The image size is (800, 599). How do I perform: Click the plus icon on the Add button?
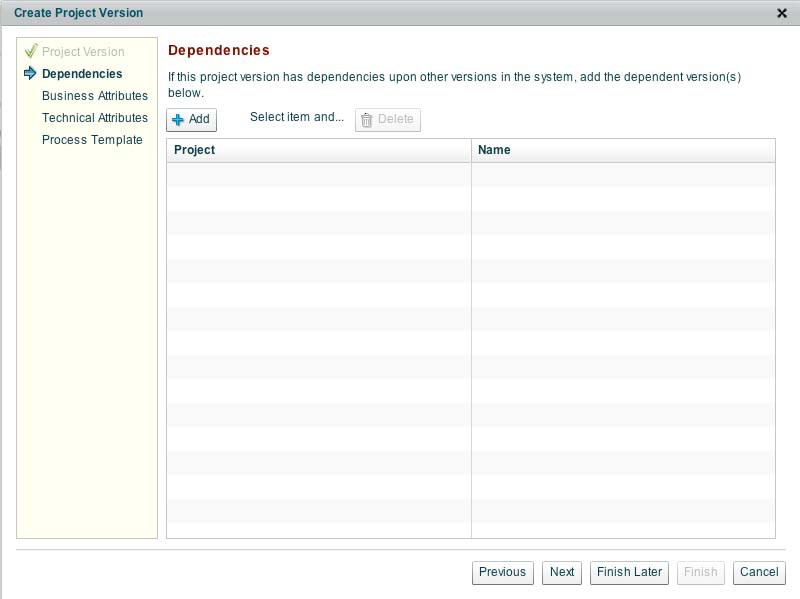(x=178, y=120)
